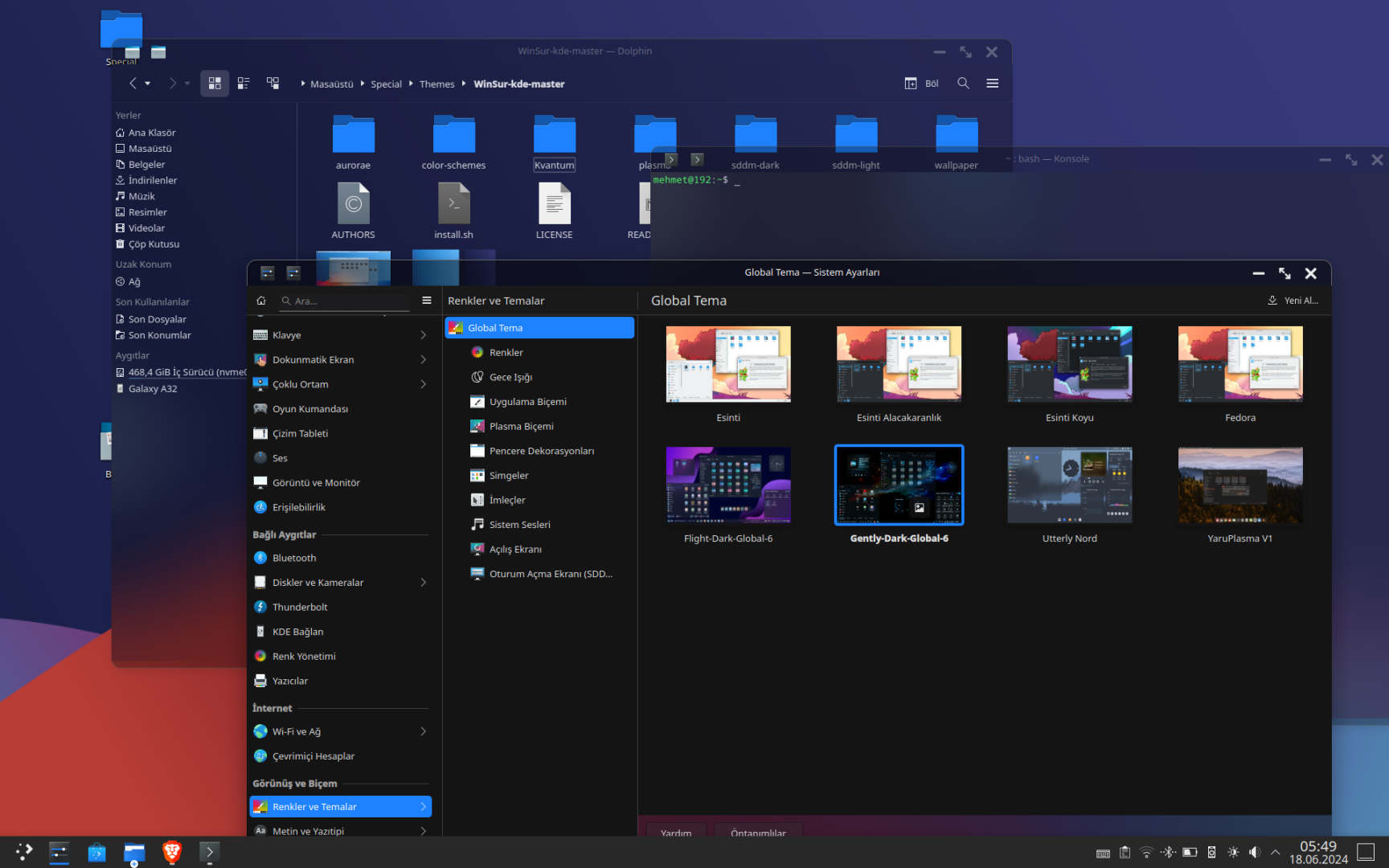Go to System Settings home icon

(x=261, y=301)
